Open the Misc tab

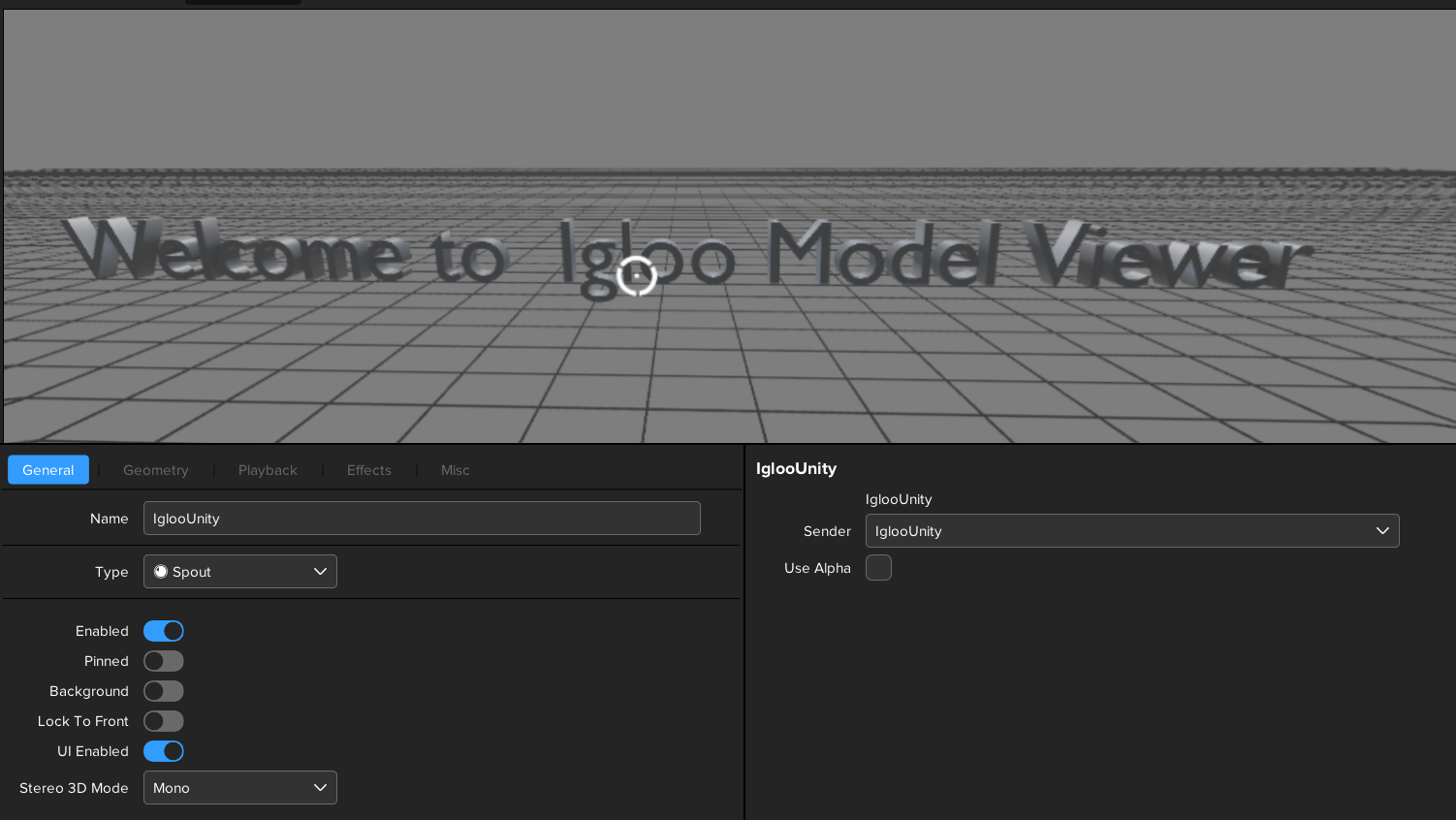click(455, 470)
